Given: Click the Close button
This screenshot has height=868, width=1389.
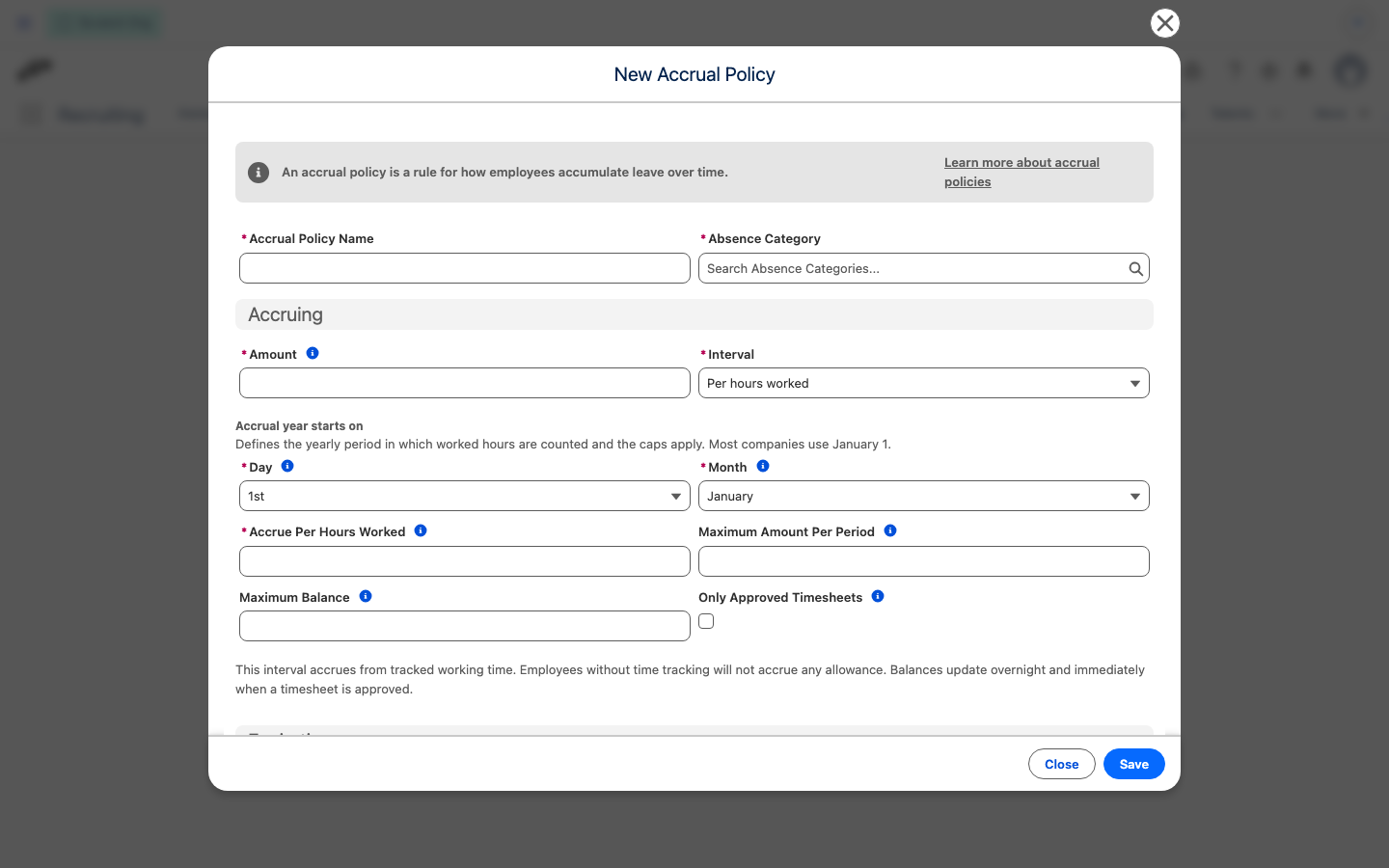Looking at the screenshot, I should pos(1062,764).
